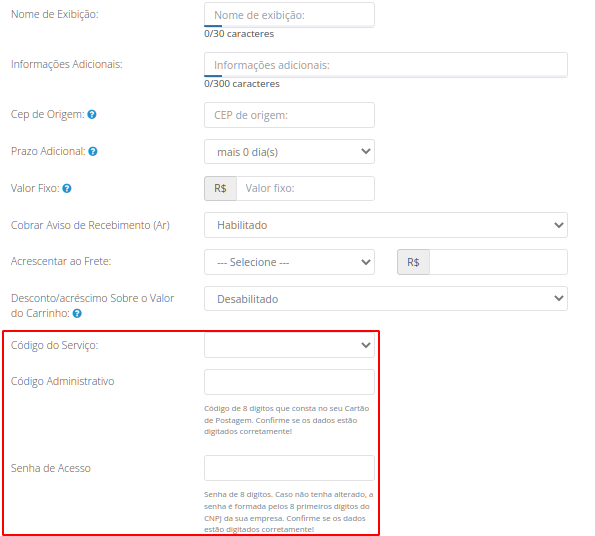
Task: Open the Código do Serviço dropdown
Action: [289, 345]
